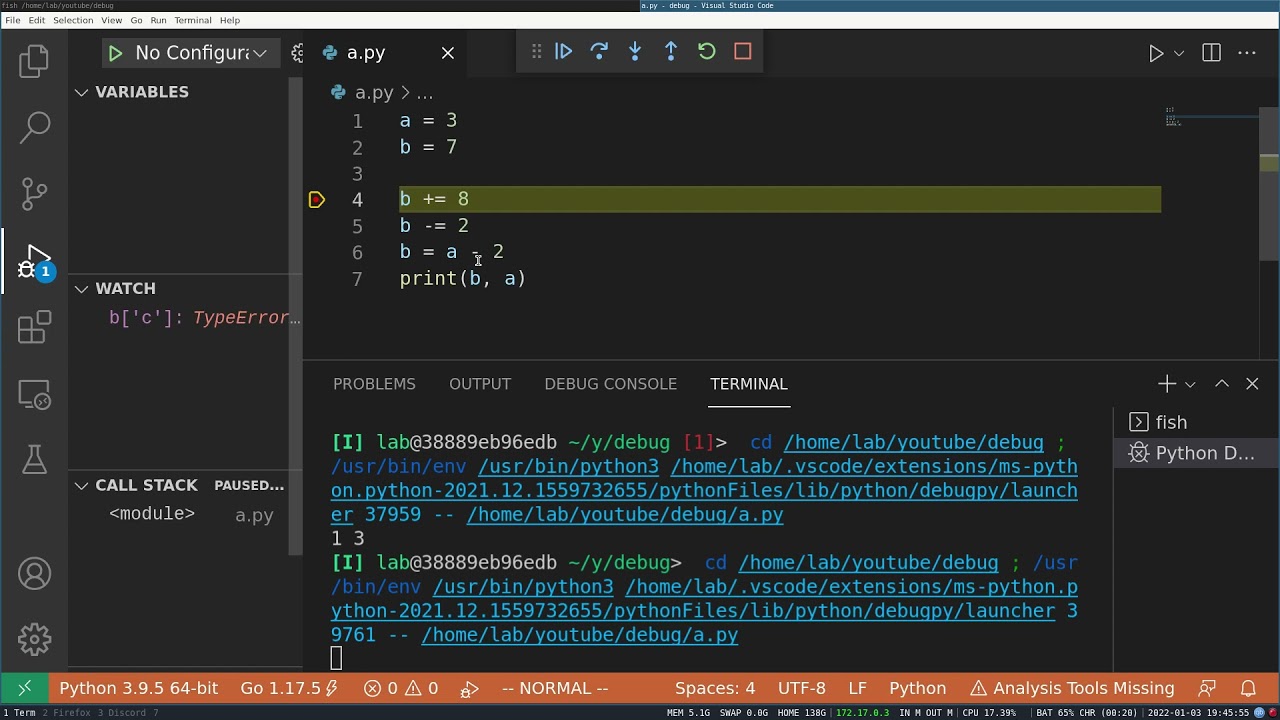Open the Explorer view in activity bar
The width and height of the screenshot is (1280, 720).
34,61
